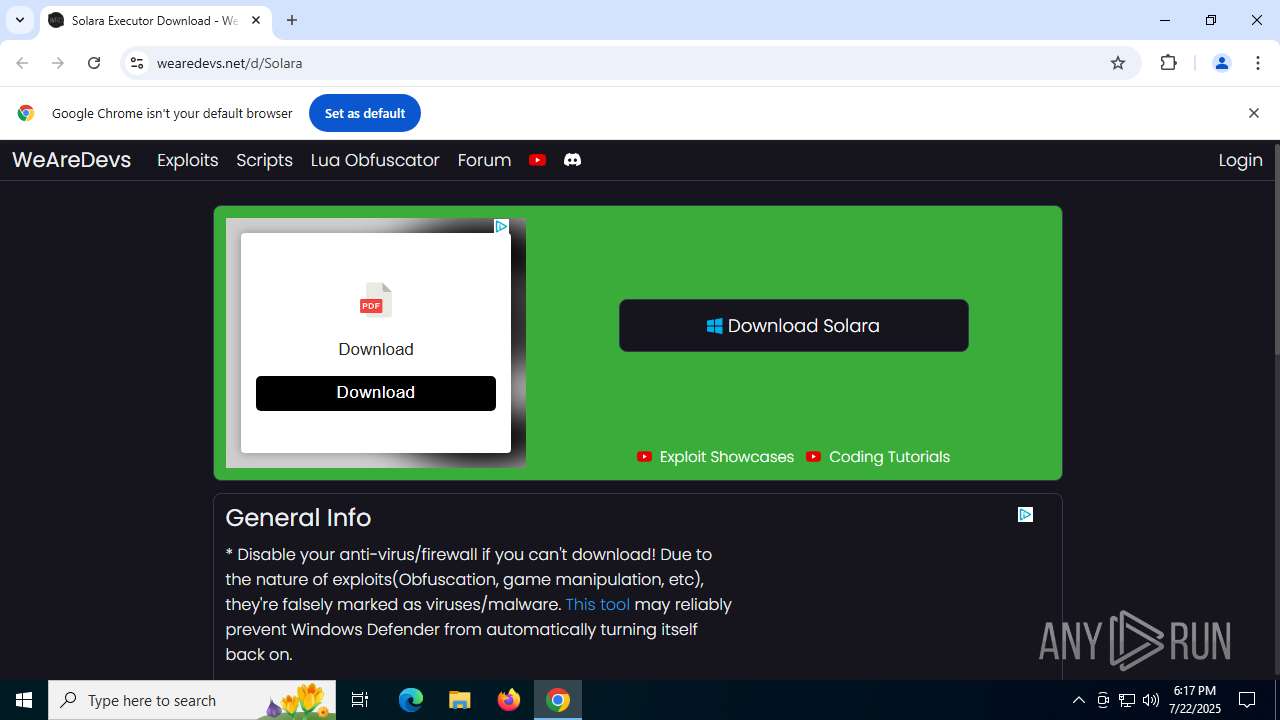Click the WeAreDevs logo
1280x720 pixels.
71,160
